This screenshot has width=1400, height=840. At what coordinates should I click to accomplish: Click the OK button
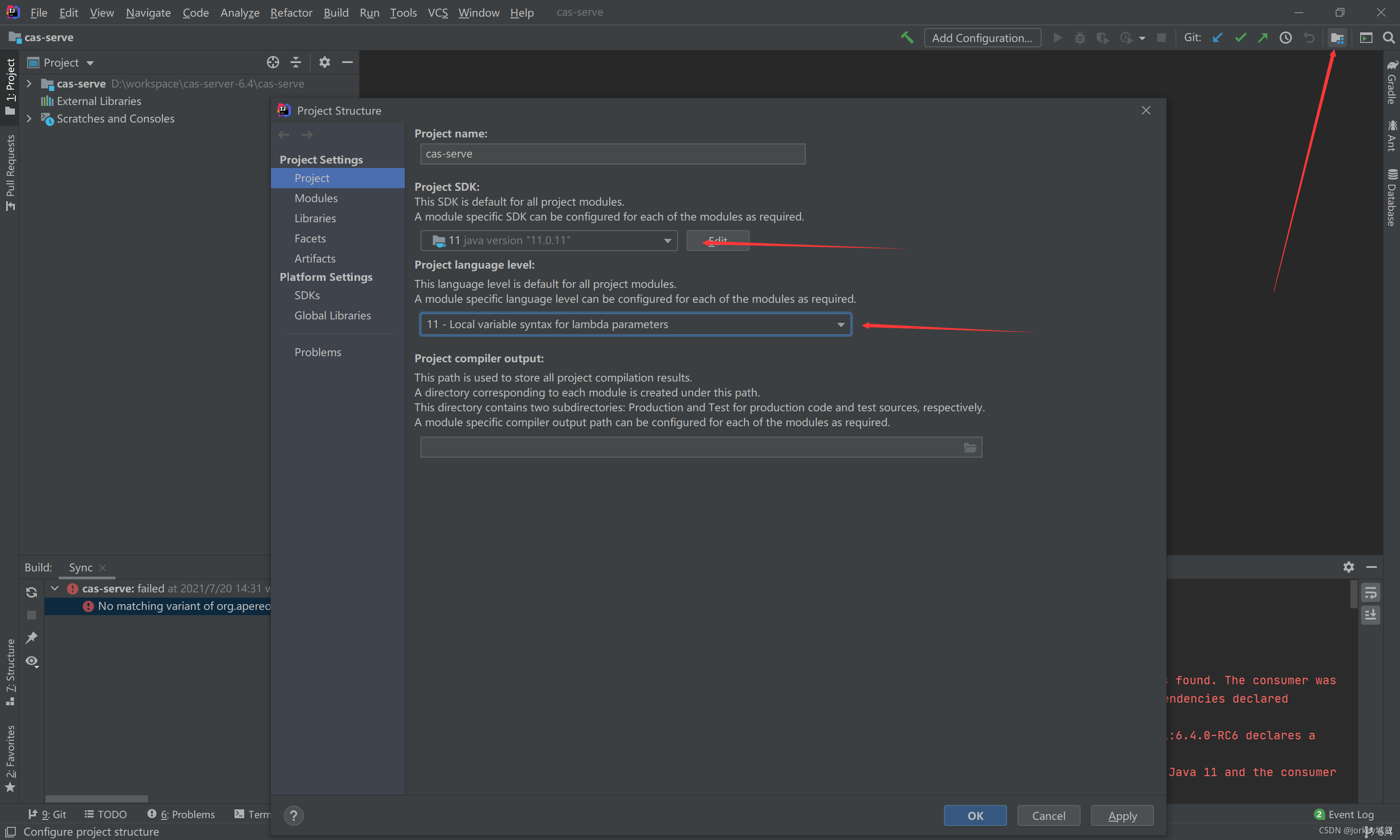pos(975,815)
